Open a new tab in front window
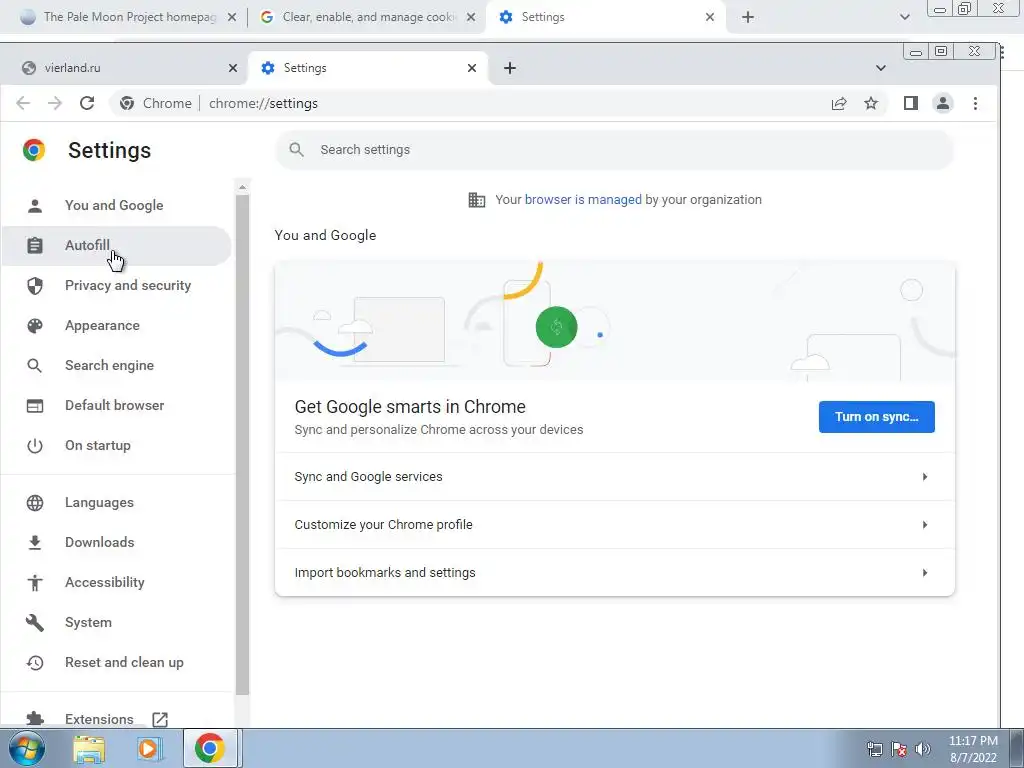 (510, 68)
